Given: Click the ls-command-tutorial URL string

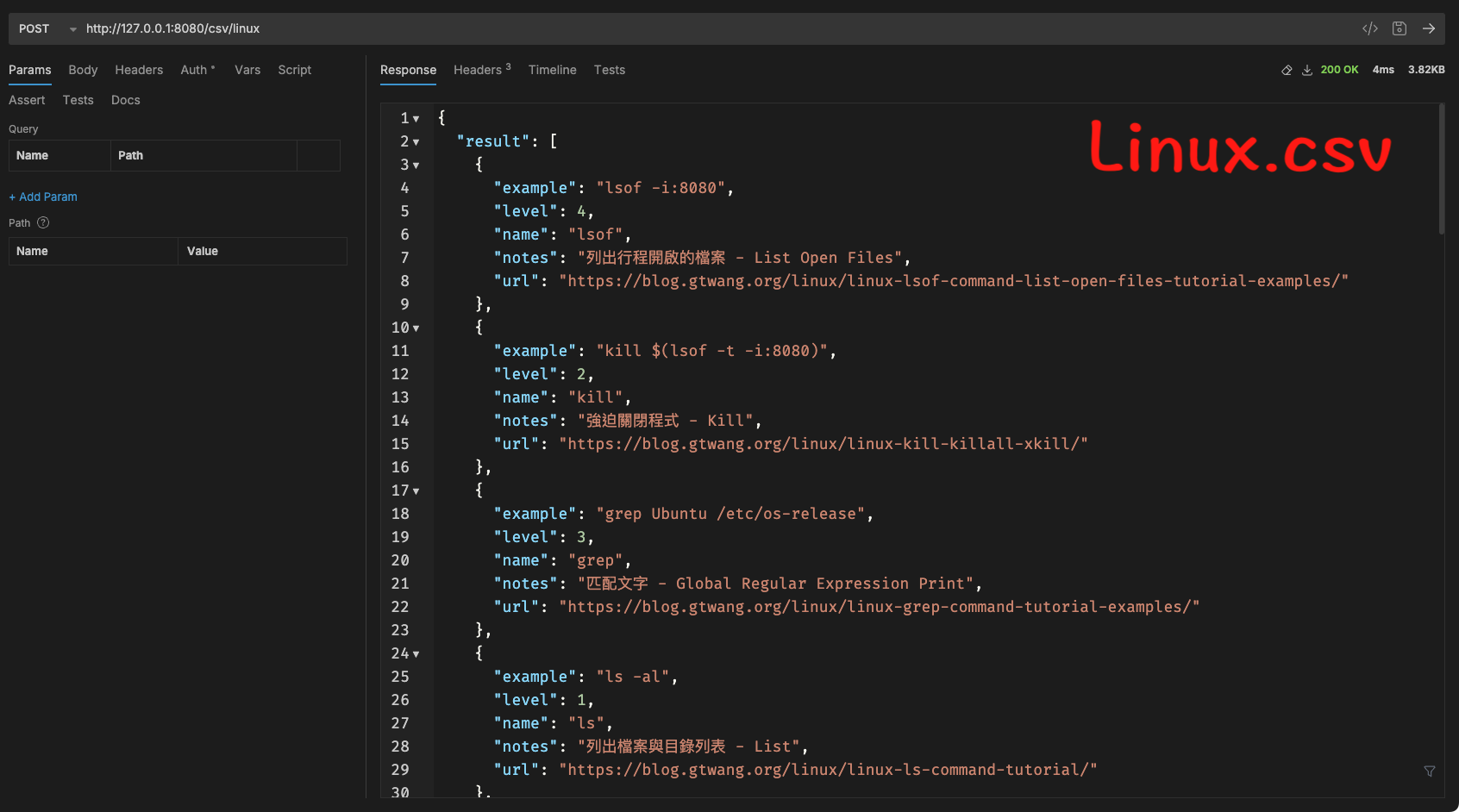Looking at the screenshot, I should point(828,770).
